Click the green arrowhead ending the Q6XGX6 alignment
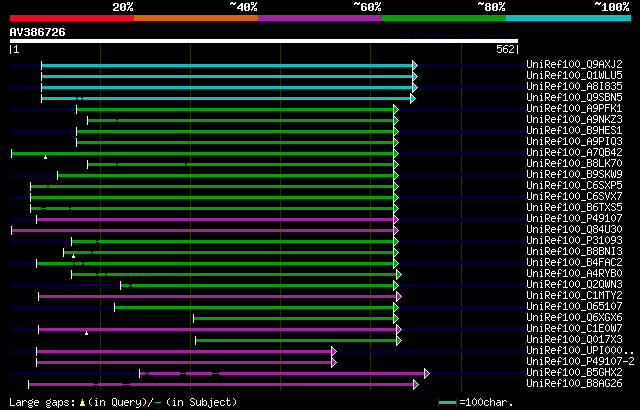 [x=396, y=319]
